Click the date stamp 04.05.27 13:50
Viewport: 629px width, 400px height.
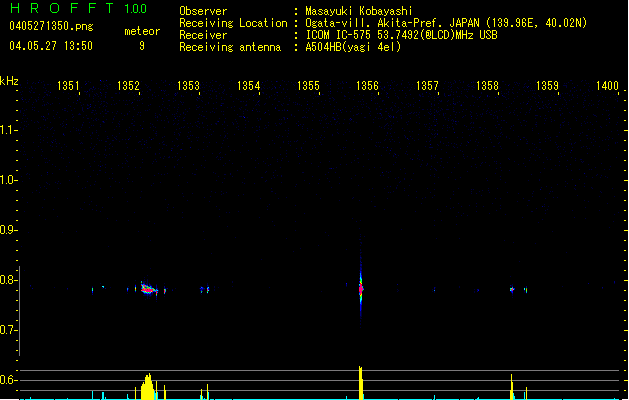(x=51, y=46)
